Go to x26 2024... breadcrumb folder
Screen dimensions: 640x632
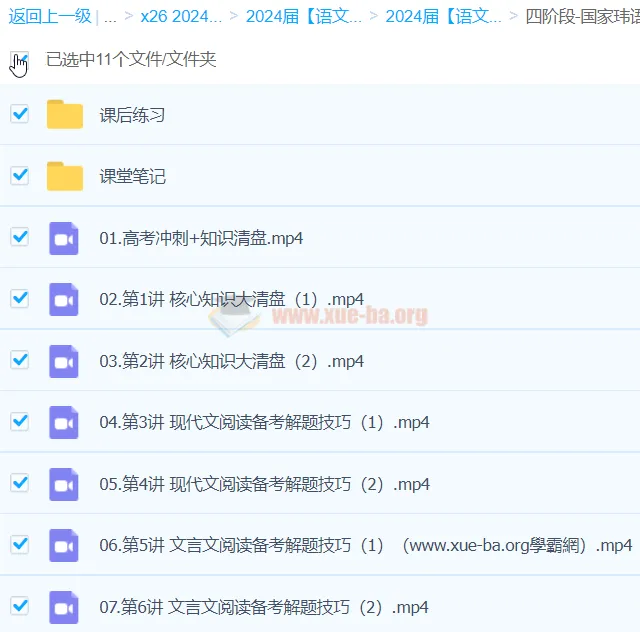pos(181,16)
